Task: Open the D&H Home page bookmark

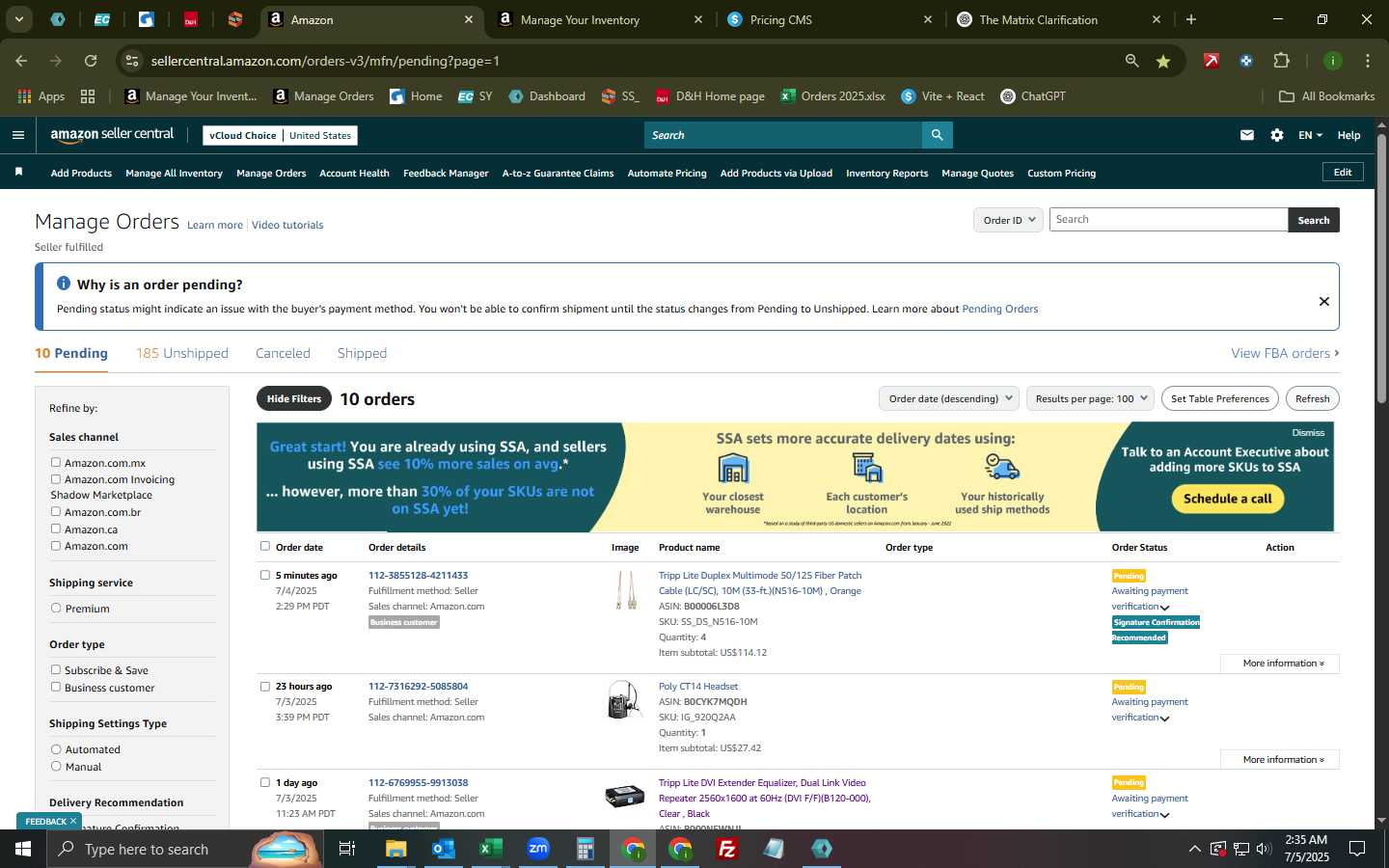Action: (x=710, y=96)
